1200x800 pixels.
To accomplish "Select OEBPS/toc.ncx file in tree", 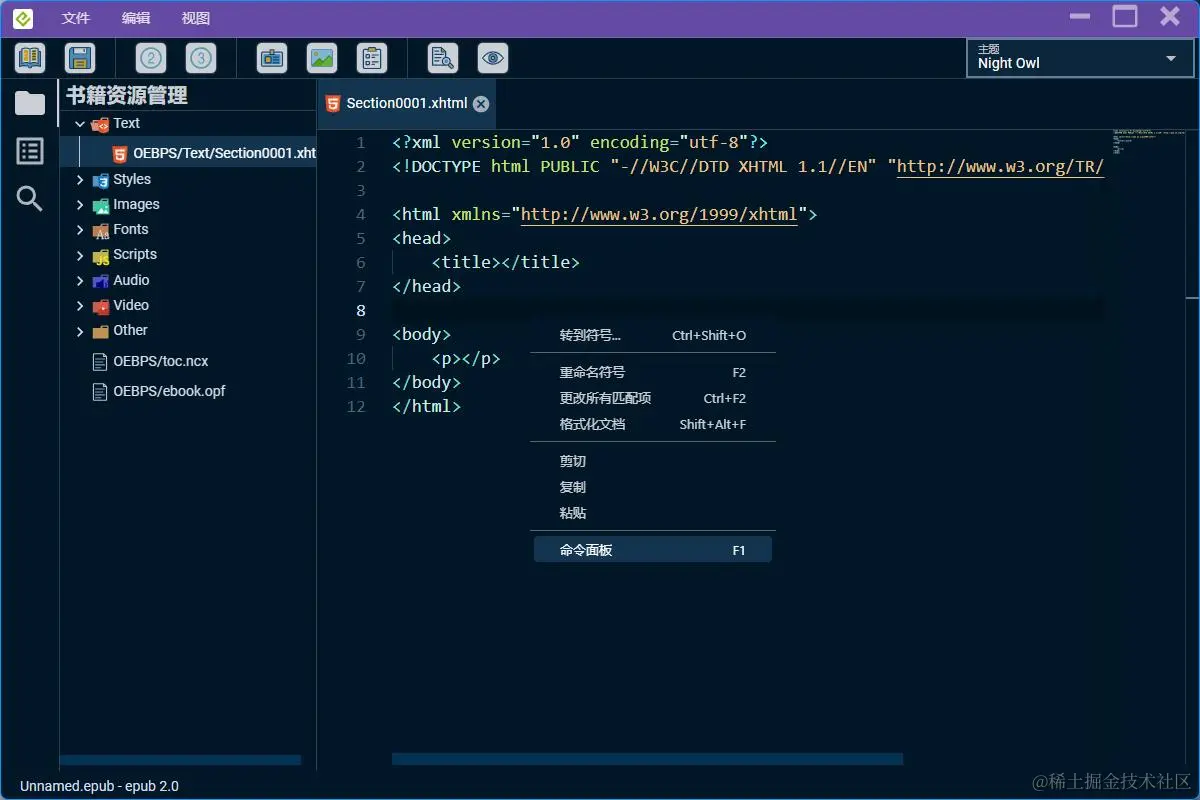I will pyautogui.click(x=160, y=362).
